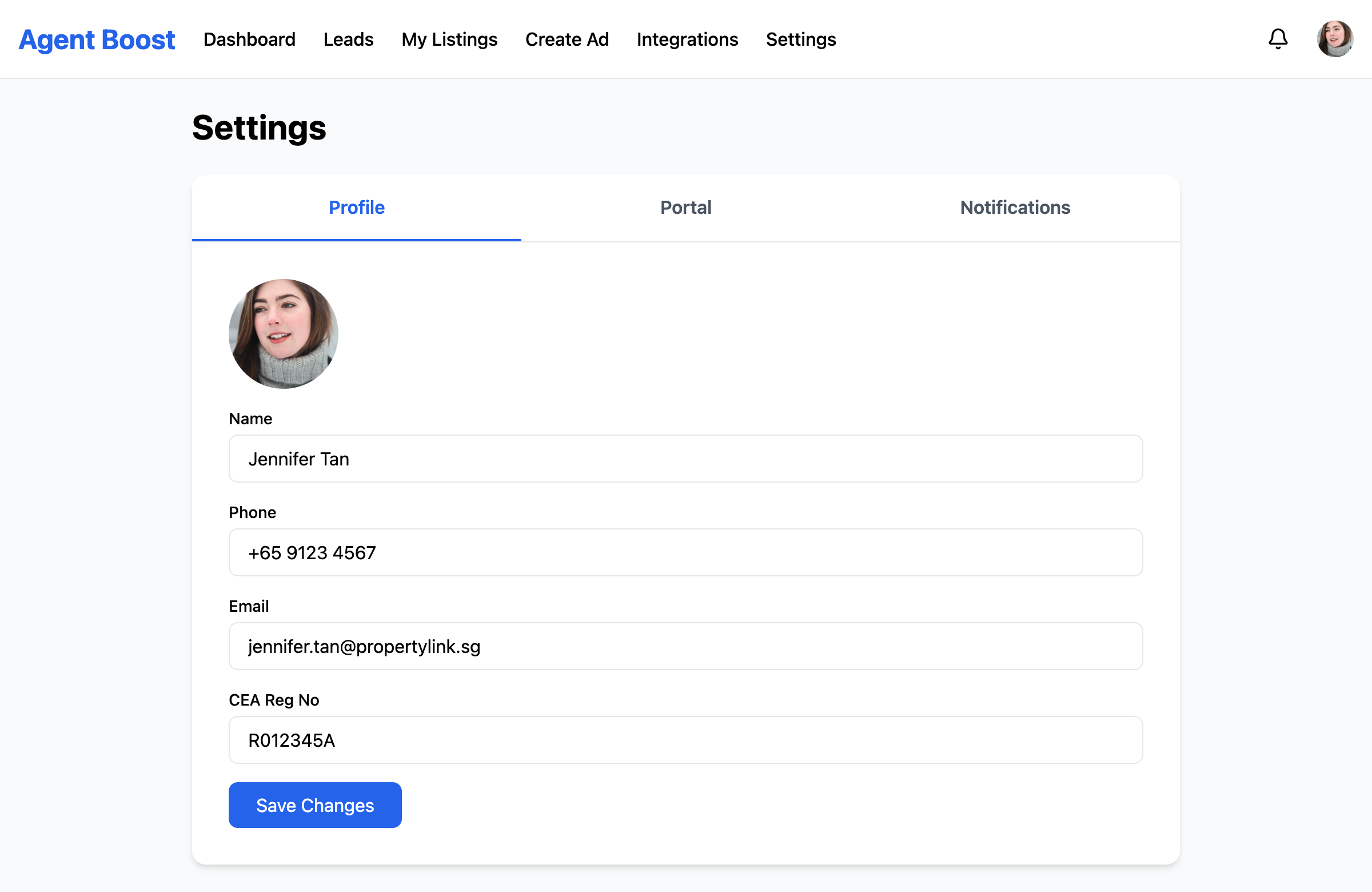The width and height of the screenshot is (1372, 892).
Task: Switch to the Notifications tab
Action: 1015,208
